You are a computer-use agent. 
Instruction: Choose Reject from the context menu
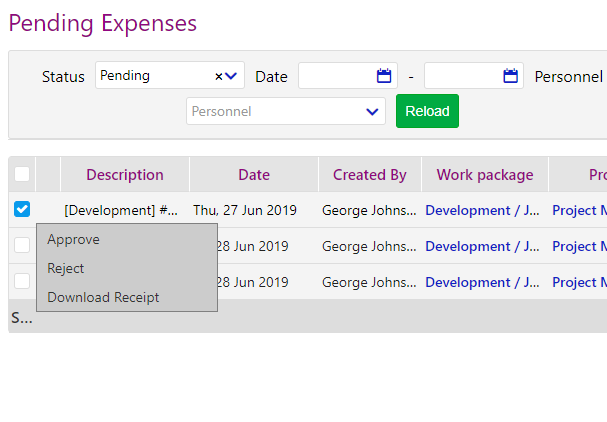tap(66, 269)
